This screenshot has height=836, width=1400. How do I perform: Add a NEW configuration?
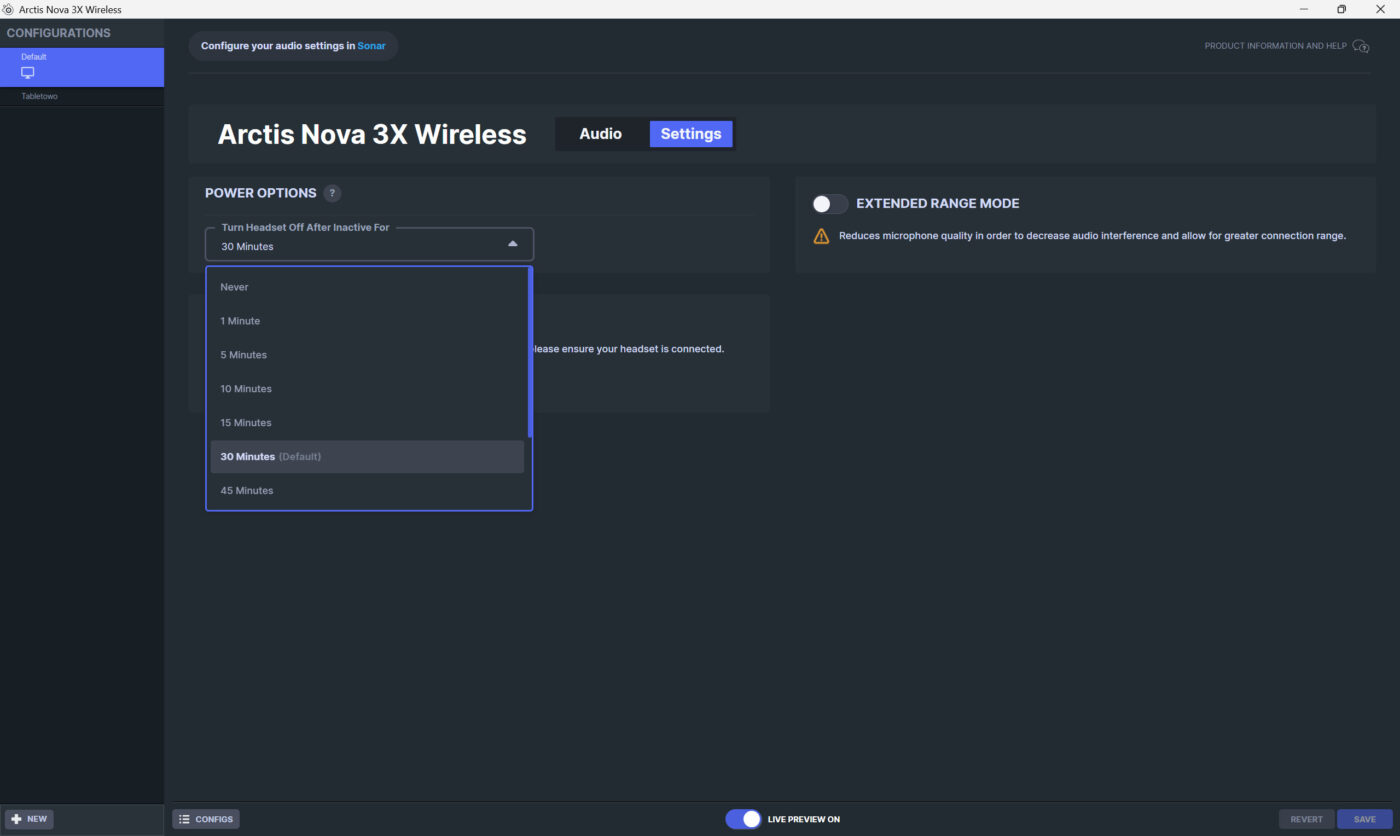pyautogui.click(x=29, y=819)
